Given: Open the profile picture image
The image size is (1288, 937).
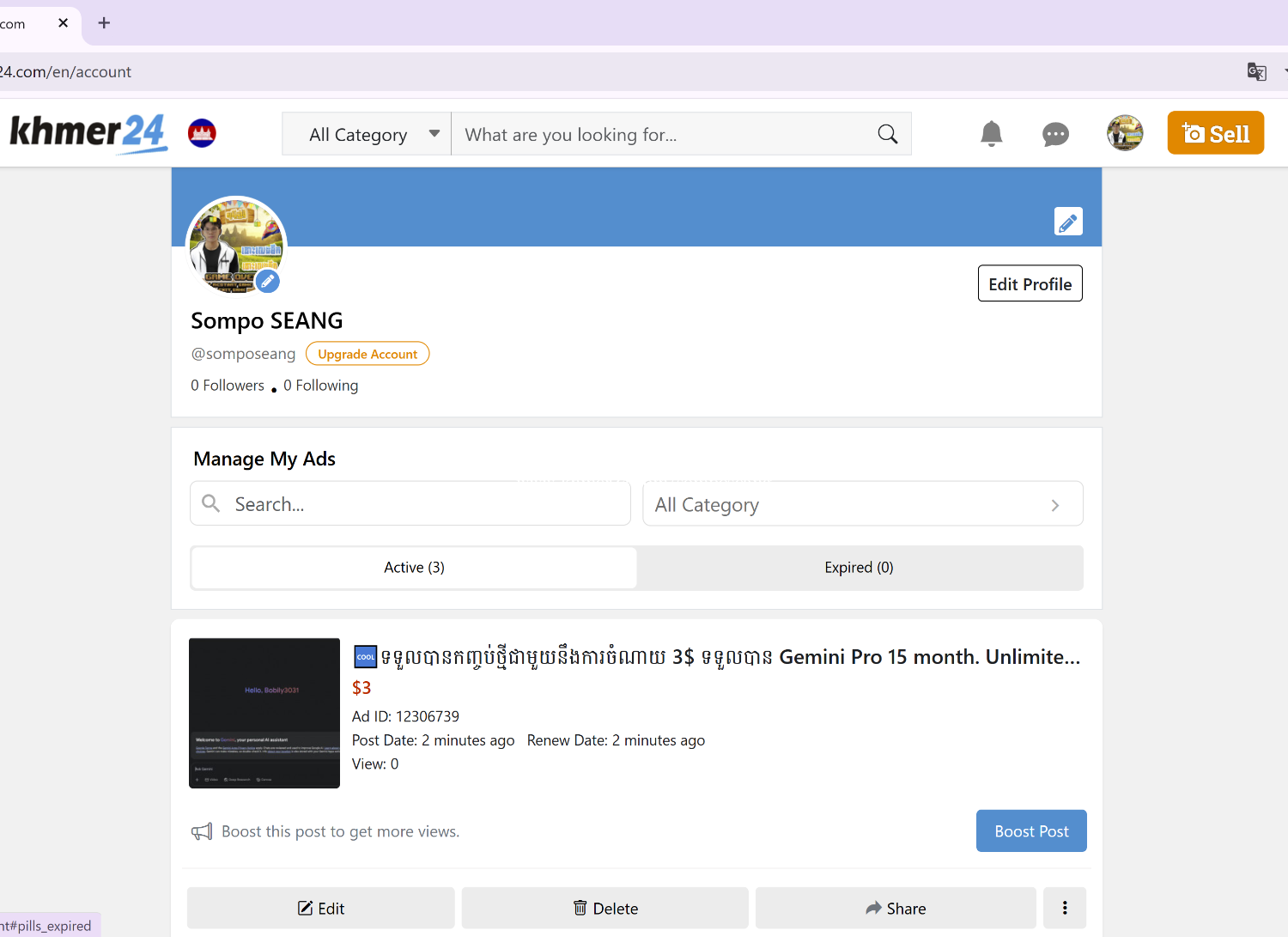Looking at the screenshot, I should (236, 246).
